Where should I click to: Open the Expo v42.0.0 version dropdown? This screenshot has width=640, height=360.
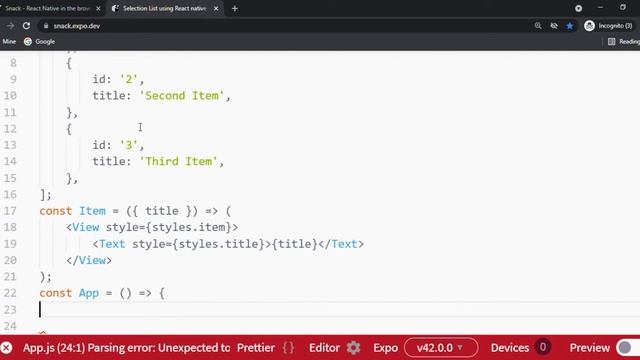[441, 348]
